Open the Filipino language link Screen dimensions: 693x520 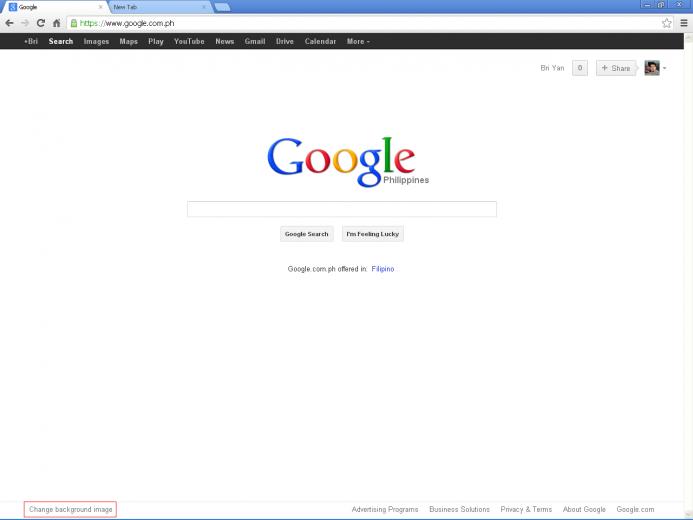click(x=383, y=269)
